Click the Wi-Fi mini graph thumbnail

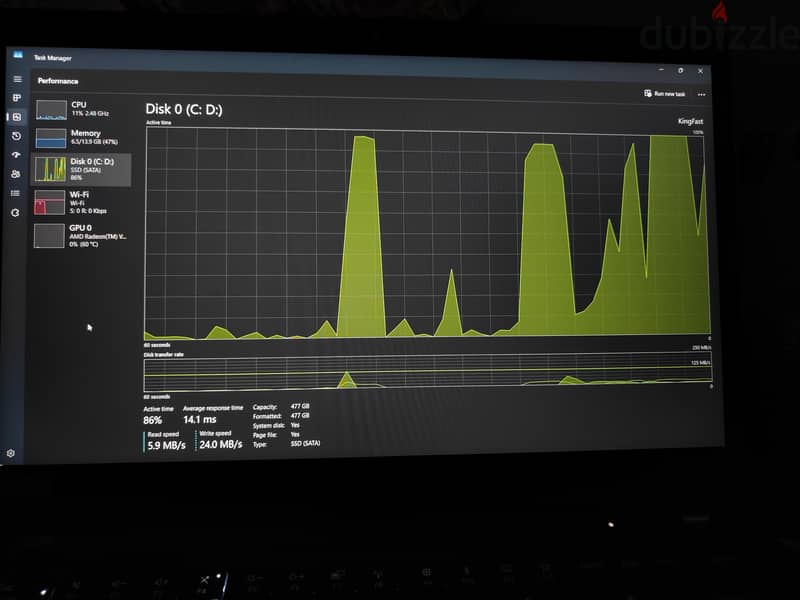[49, 202]
